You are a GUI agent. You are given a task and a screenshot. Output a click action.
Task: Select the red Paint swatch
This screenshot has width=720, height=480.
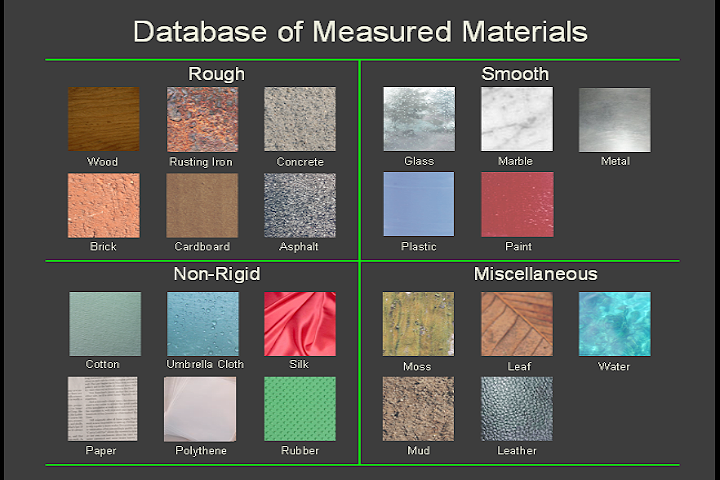click(516, 204)
